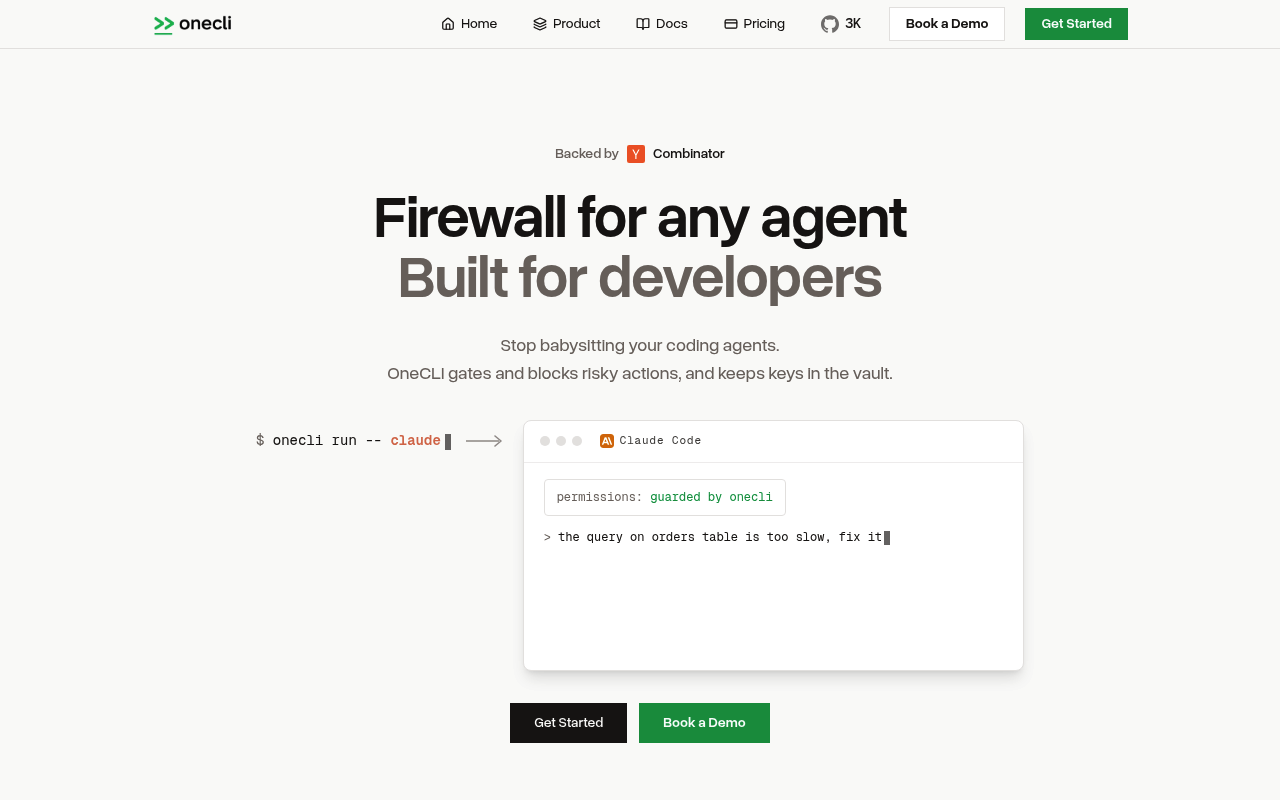Click the Product layers icon
The image size is (1280, 800).
pos(540,24)
